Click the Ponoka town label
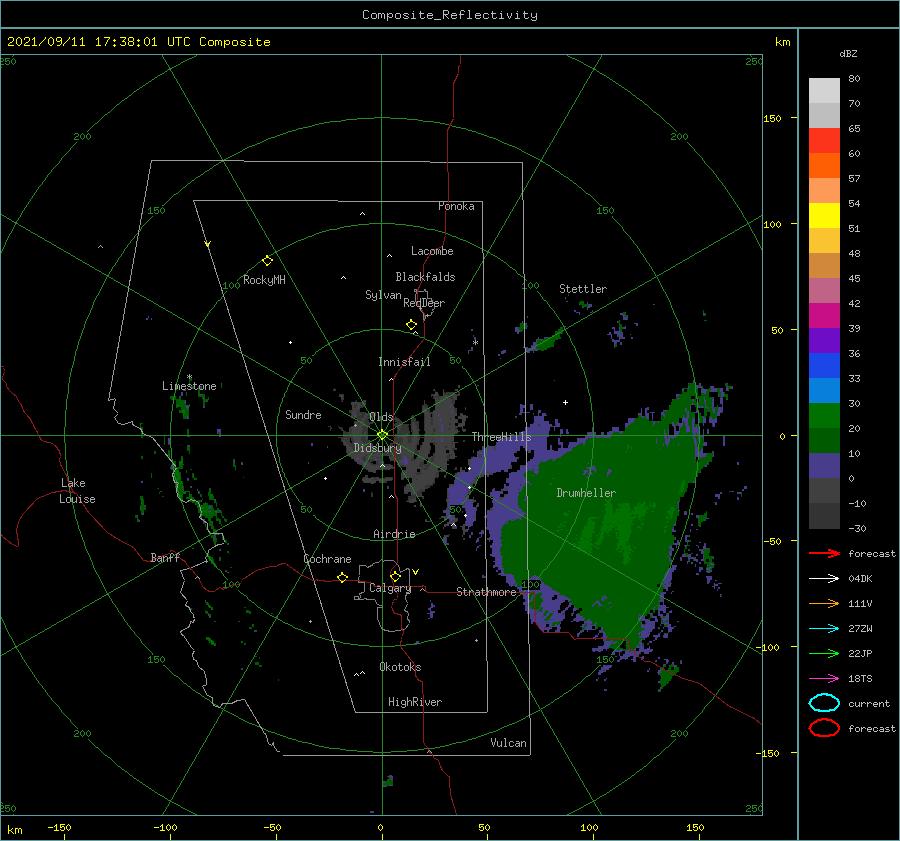 pyautogui.click(x=456, y=206)
